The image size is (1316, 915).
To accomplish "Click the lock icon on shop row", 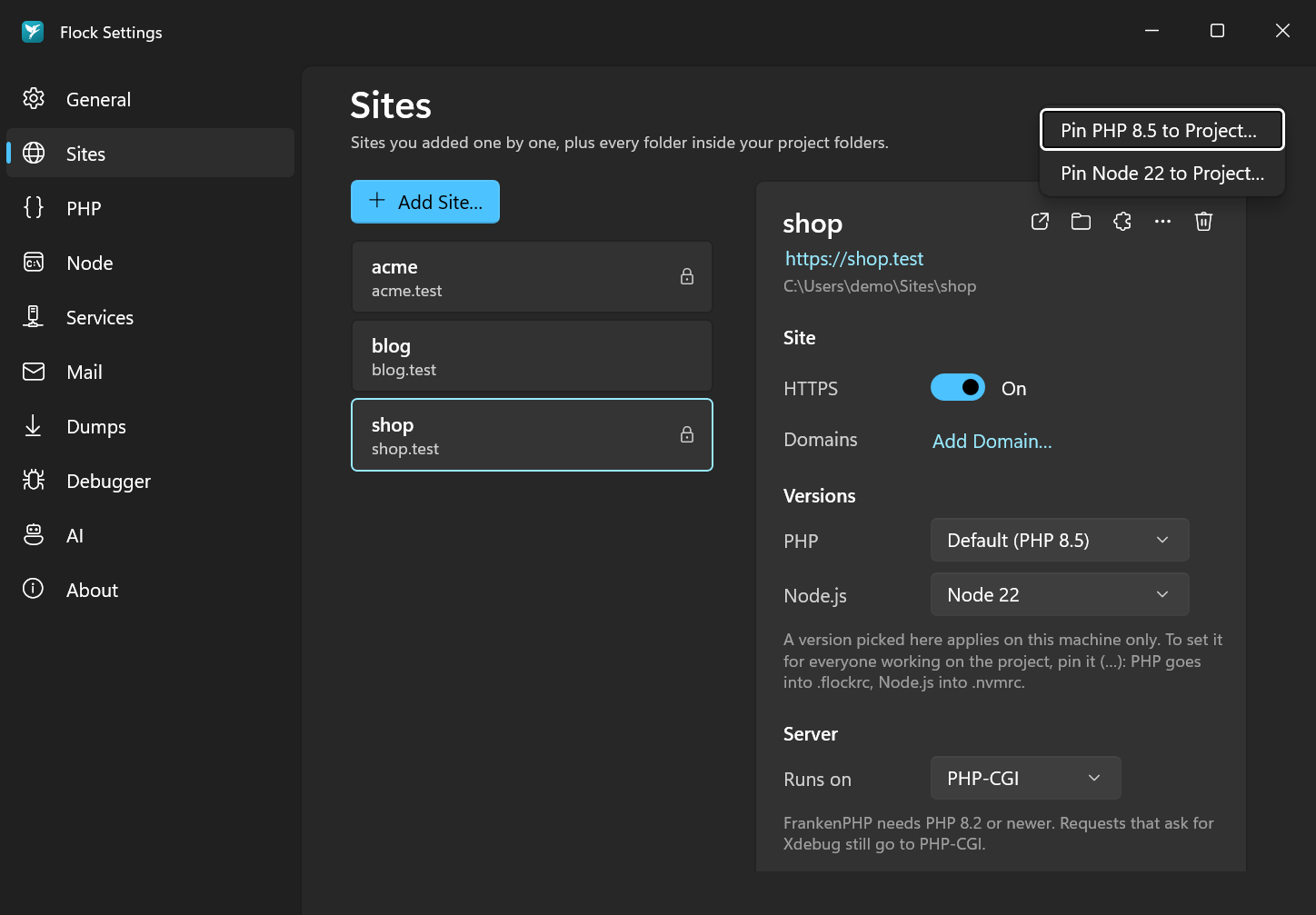I will click(687, 434).
